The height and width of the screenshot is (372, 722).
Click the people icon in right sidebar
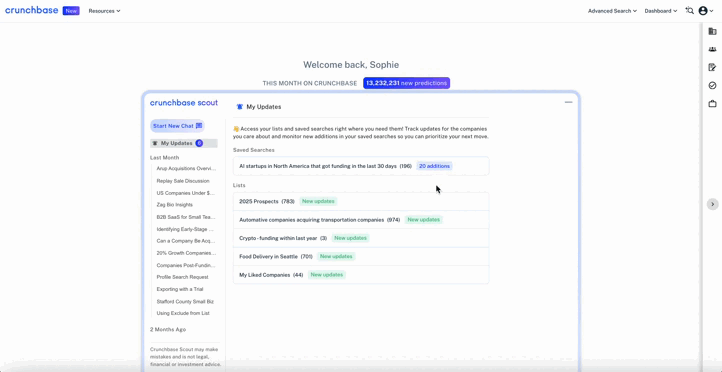pos(712,49)
